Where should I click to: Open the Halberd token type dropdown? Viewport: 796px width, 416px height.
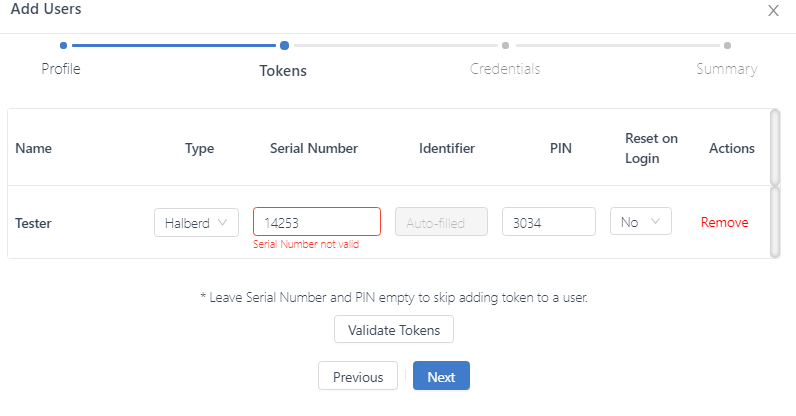point(196,222)
